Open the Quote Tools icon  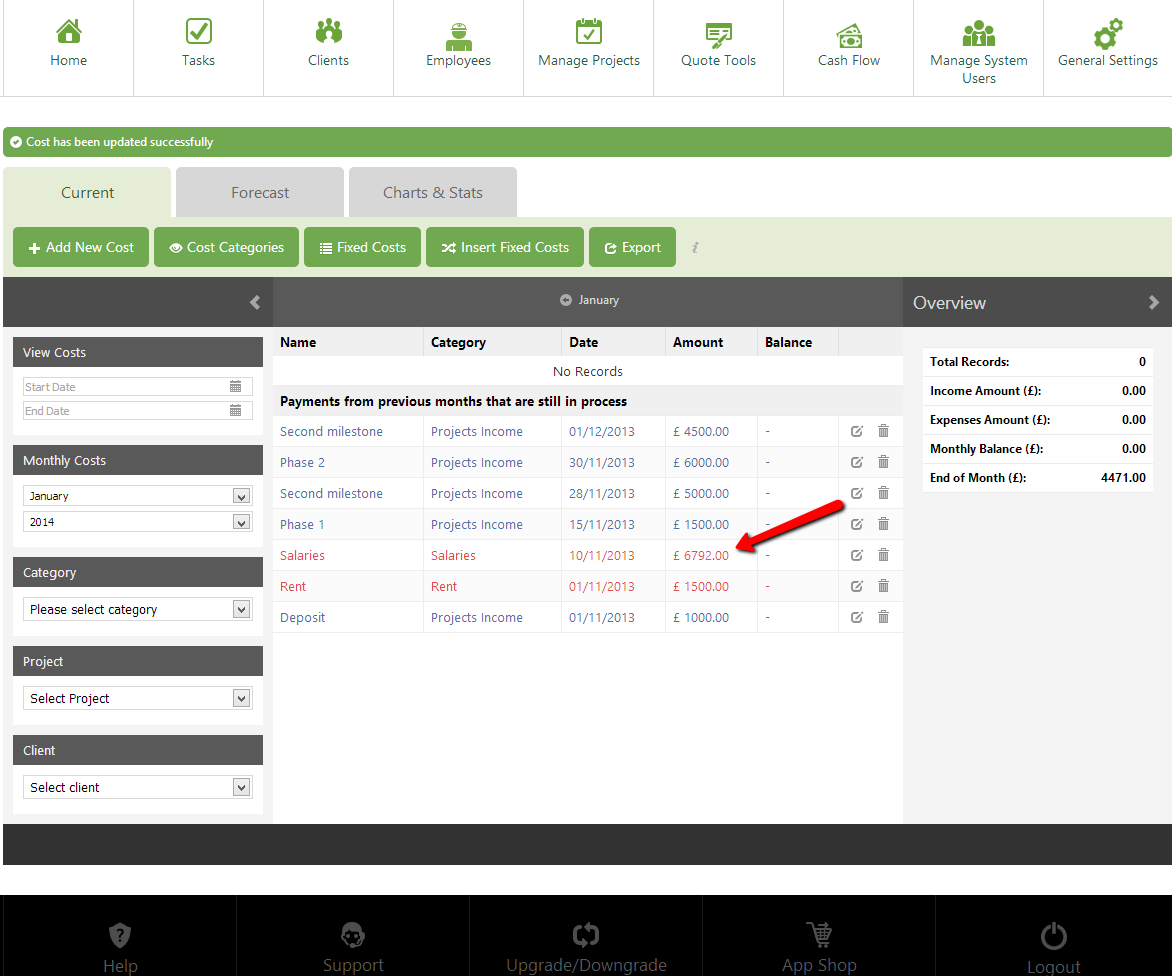coord(718,35)
